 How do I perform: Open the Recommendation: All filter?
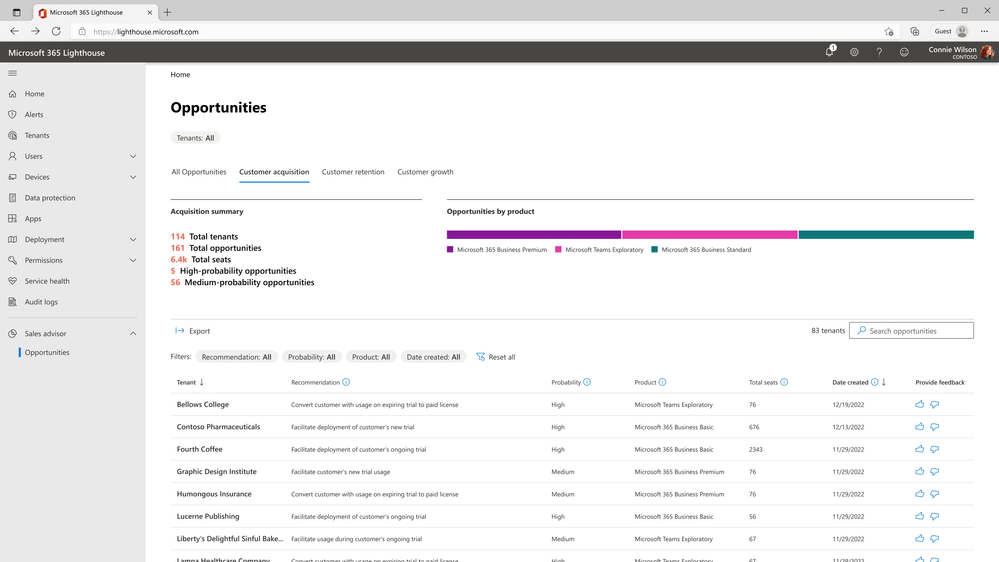(x=236, y=357)
